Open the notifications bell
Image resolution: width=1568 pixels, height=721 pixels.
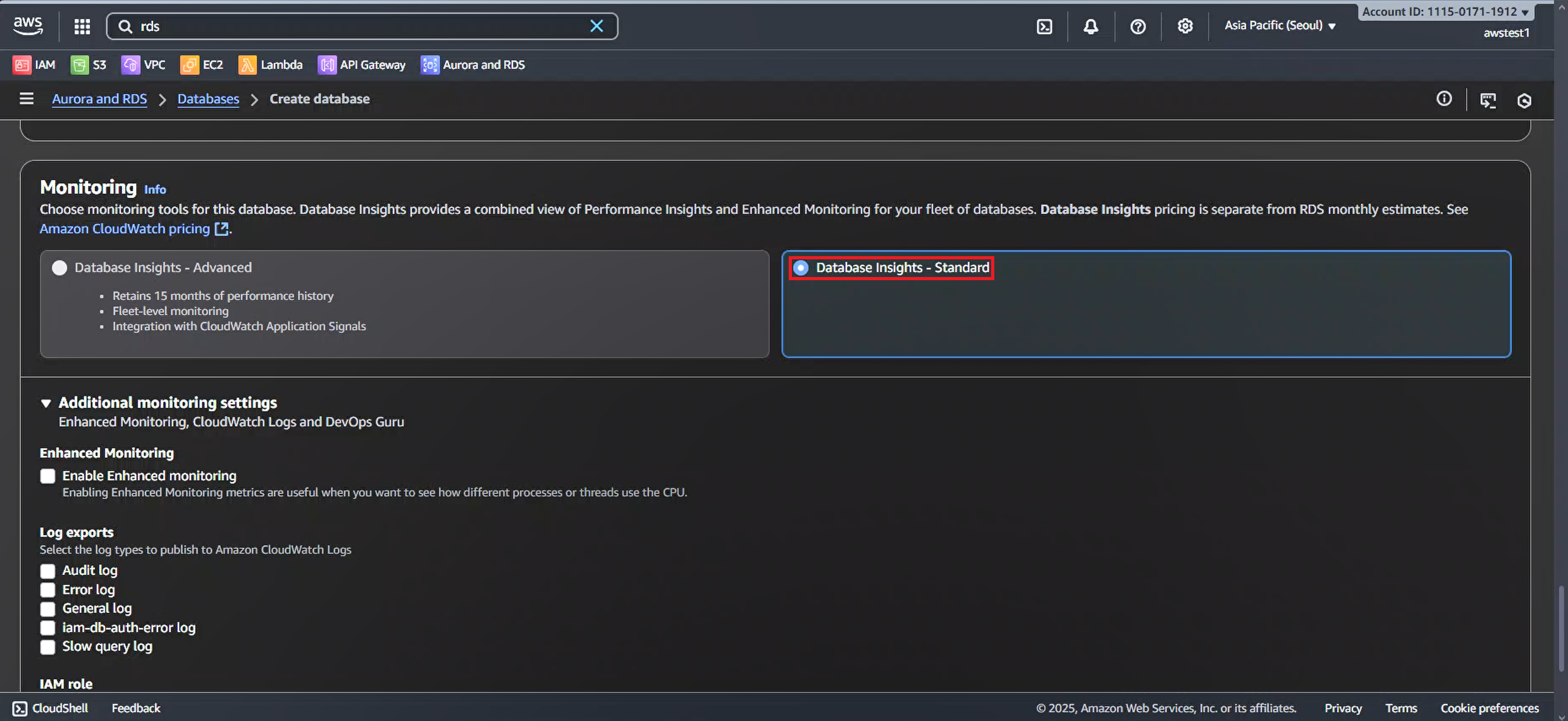tap(1090, 27)
